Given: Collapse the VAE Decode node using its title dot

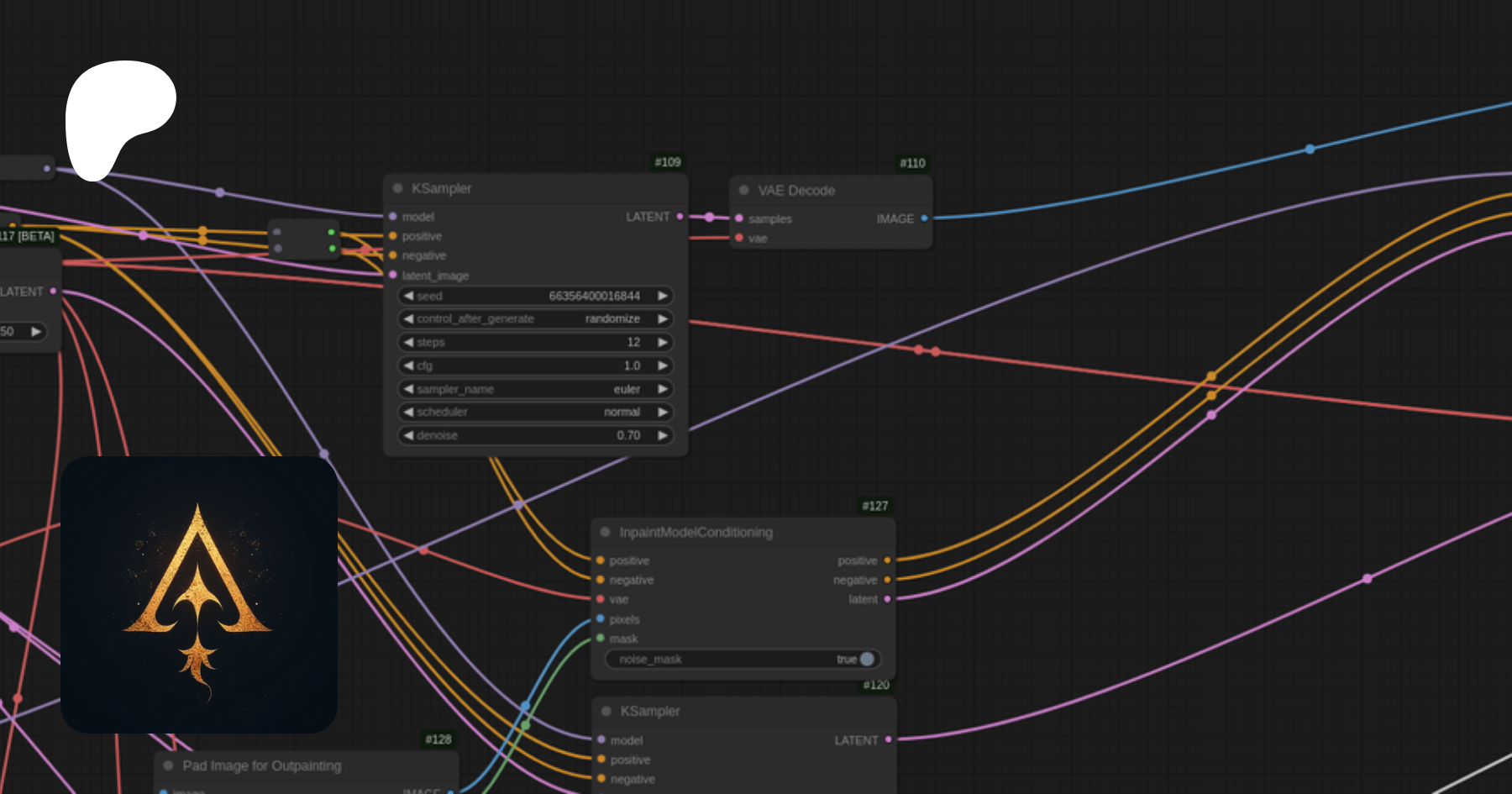Looking at the screenshot, I should point(743,190).
